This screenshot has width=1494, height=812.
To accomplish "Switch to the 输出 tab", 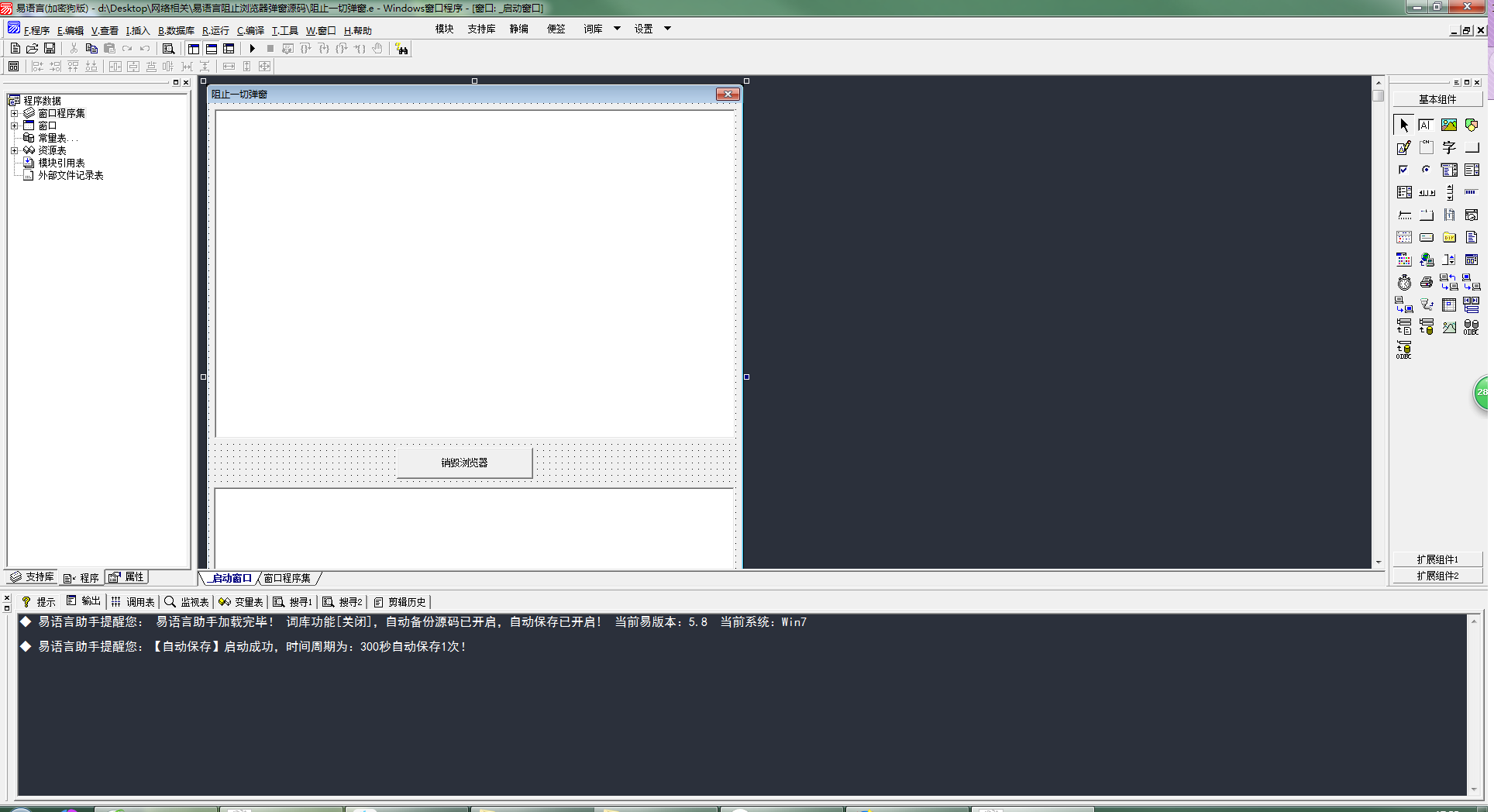I will (x=83, y=601).
